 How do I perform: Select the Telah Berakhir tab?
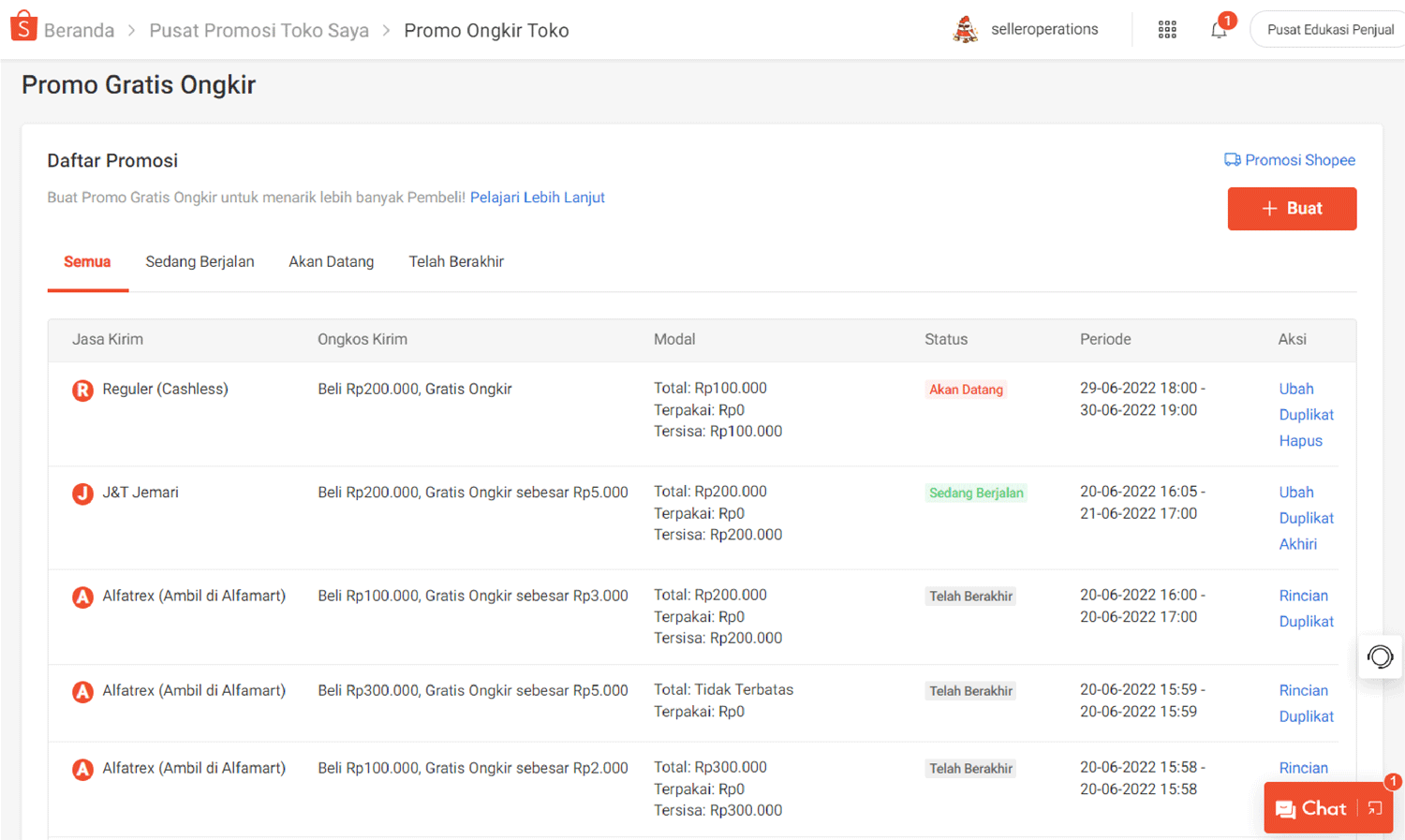coord(456,262)
